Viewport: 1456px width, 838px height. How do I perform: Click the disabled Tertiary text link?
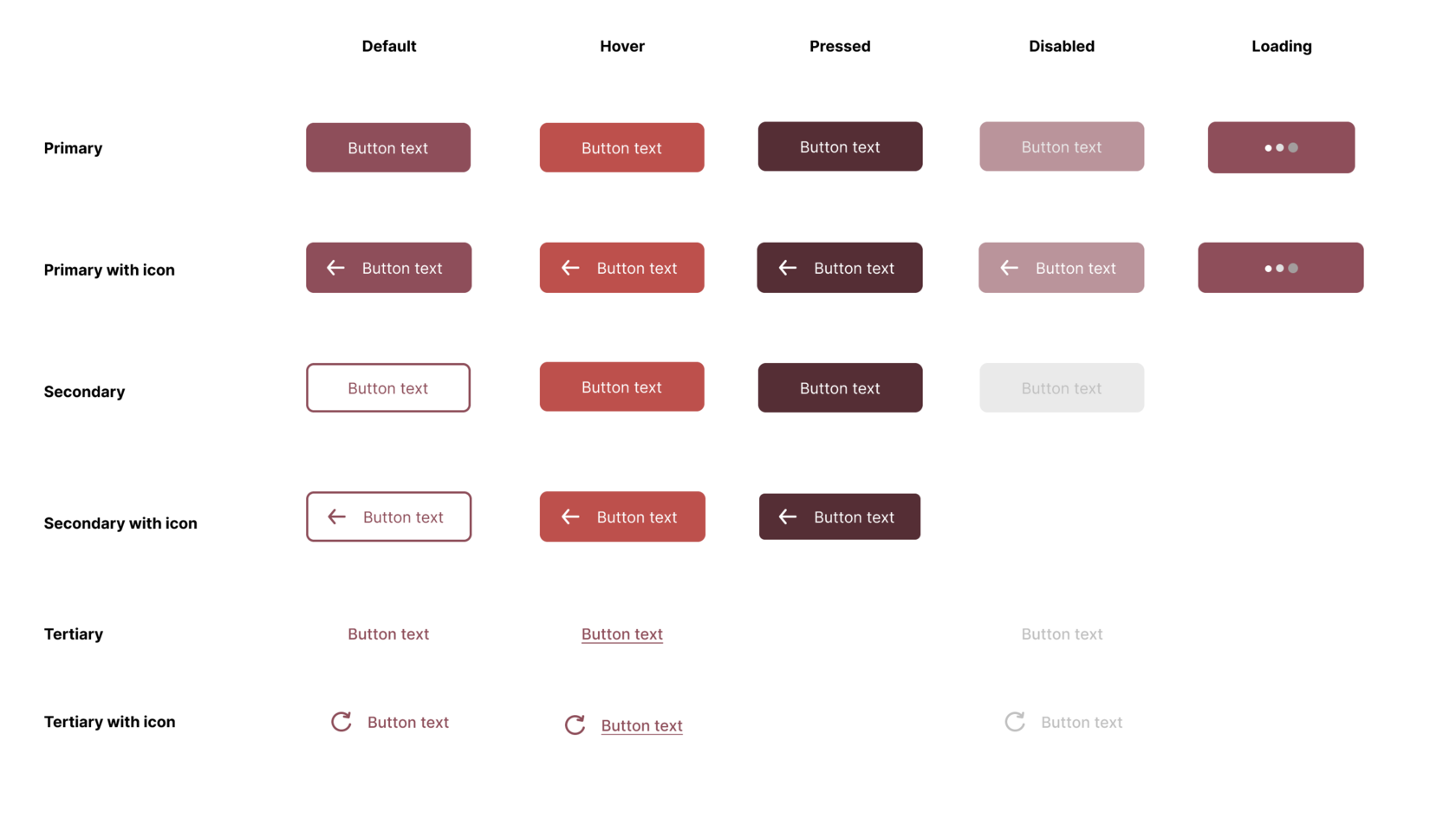coord(1062,634)
